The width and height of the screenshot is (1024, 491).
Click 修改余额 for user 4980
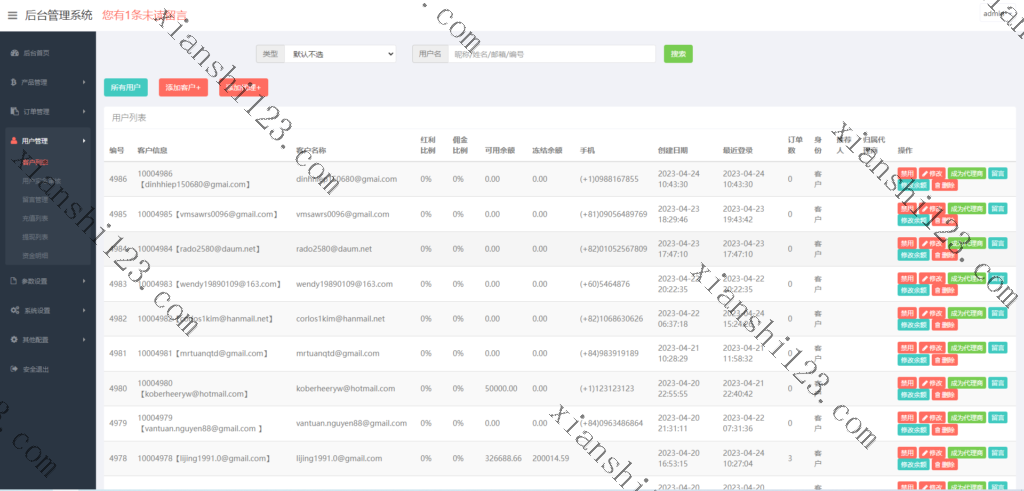click(x=914, y=395)
